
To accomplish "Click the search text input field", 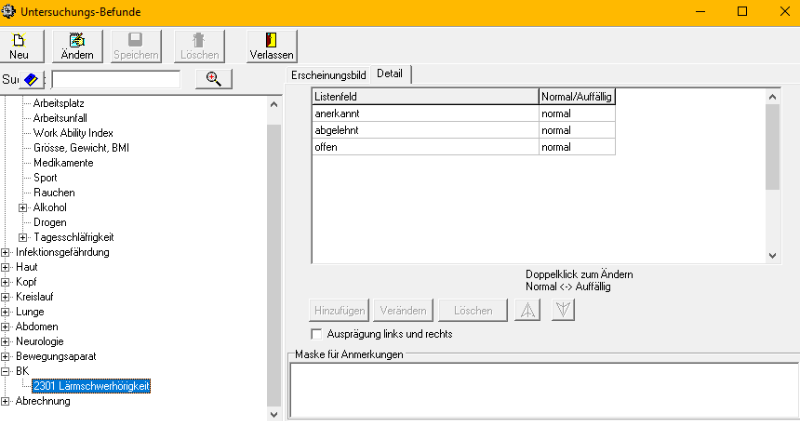I will (115, 79).
